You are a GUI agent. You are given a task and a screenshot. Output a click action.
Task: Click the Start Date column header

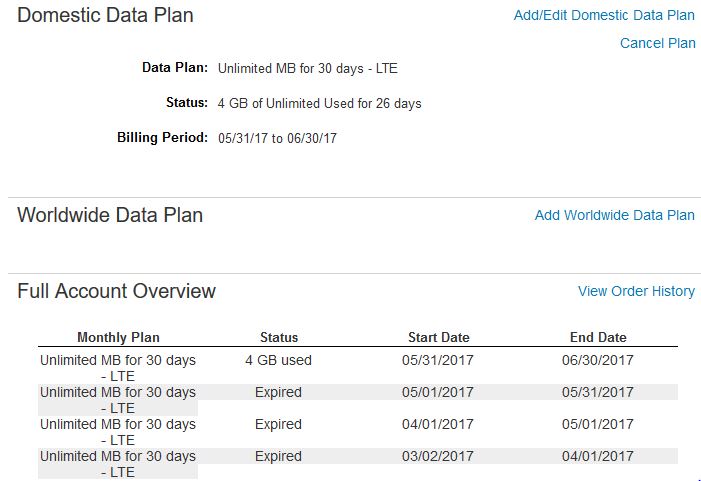pos(438,337)
